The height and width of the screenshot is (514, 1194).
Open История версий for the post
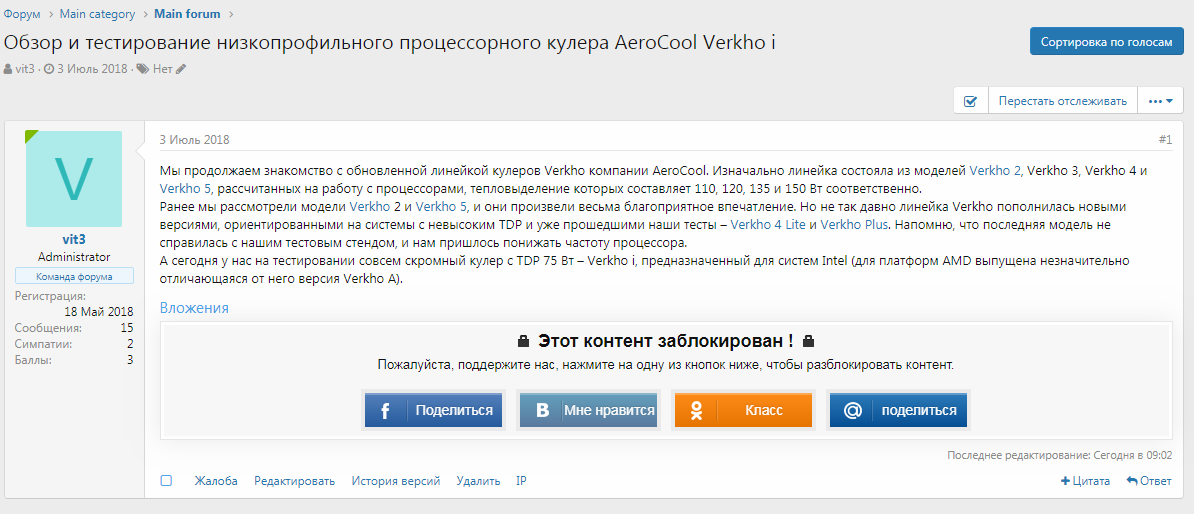395,481
